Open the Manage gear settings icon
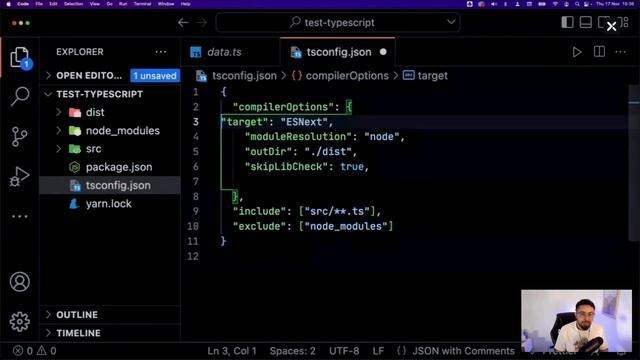640x360 pixels. (20, 322)
